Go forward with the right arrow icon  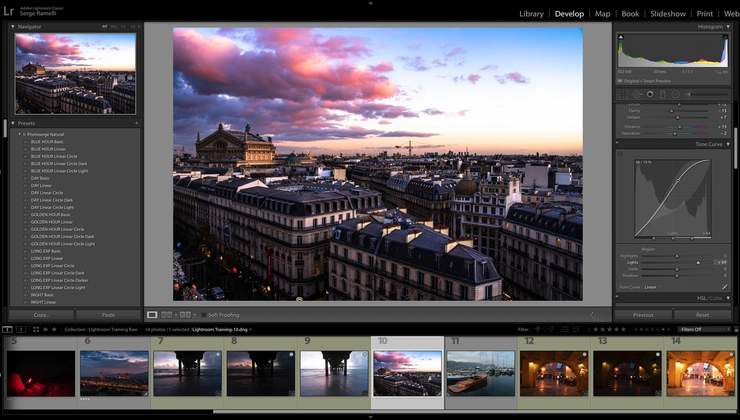tap(54, 329)
